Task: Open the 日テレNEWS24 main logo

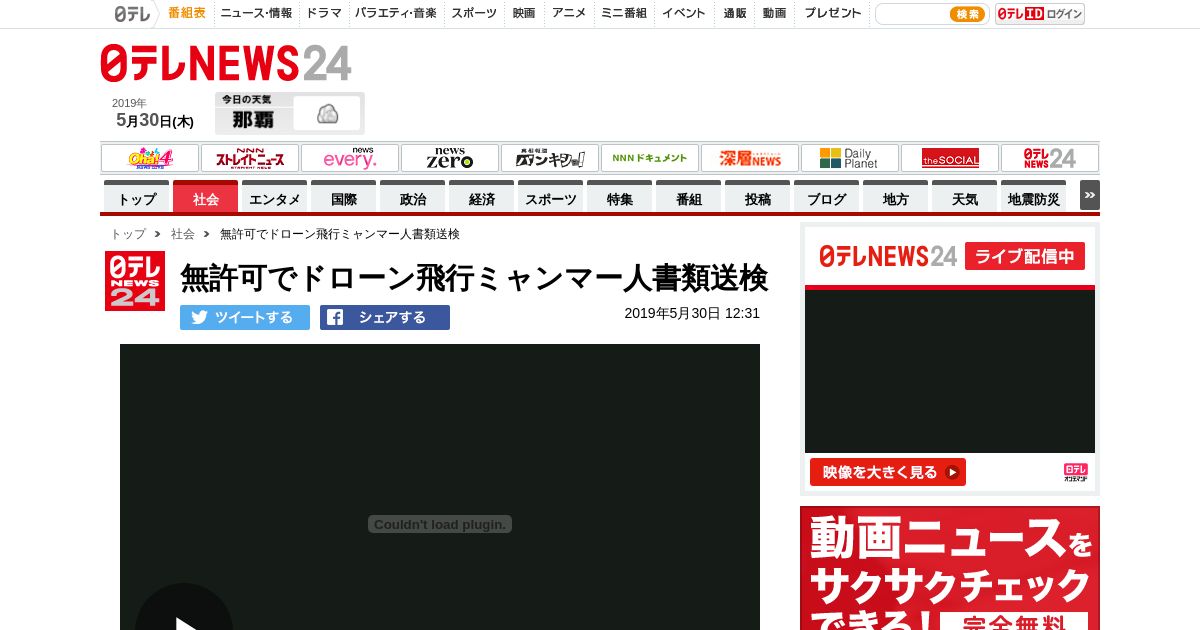Action: [226, 63]
